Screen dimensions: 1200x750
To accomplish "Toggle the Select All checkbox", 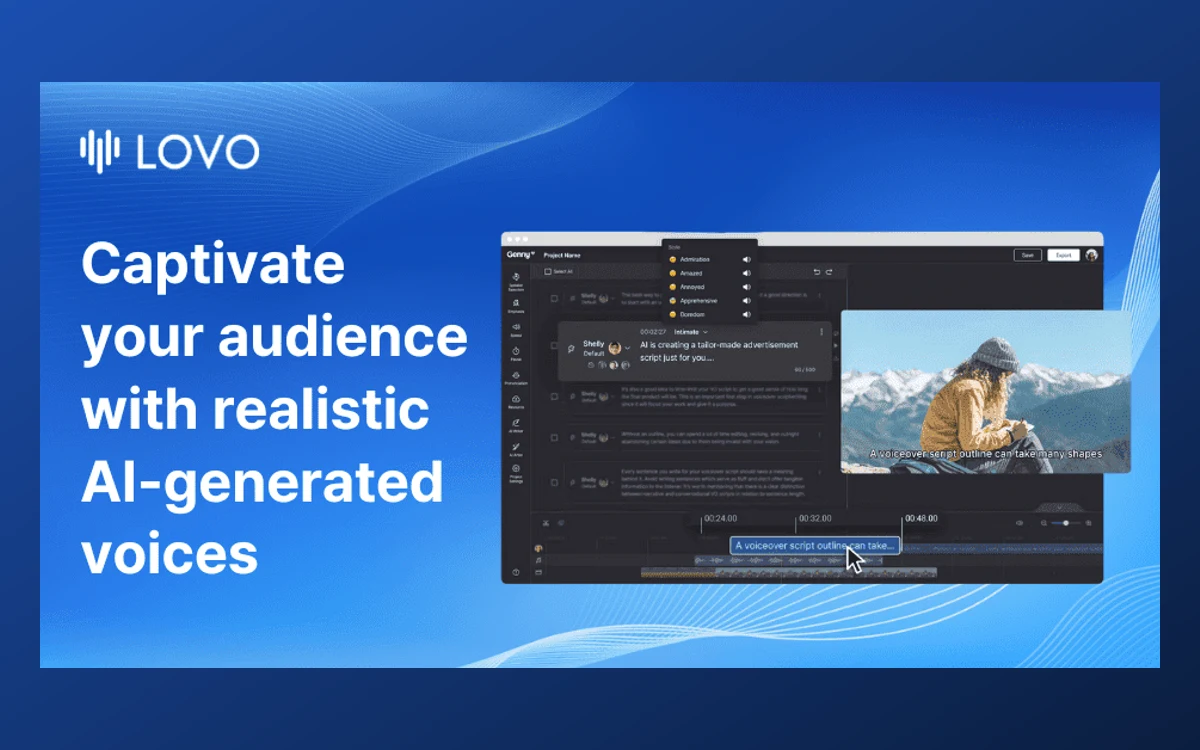I will coord(548,272).
